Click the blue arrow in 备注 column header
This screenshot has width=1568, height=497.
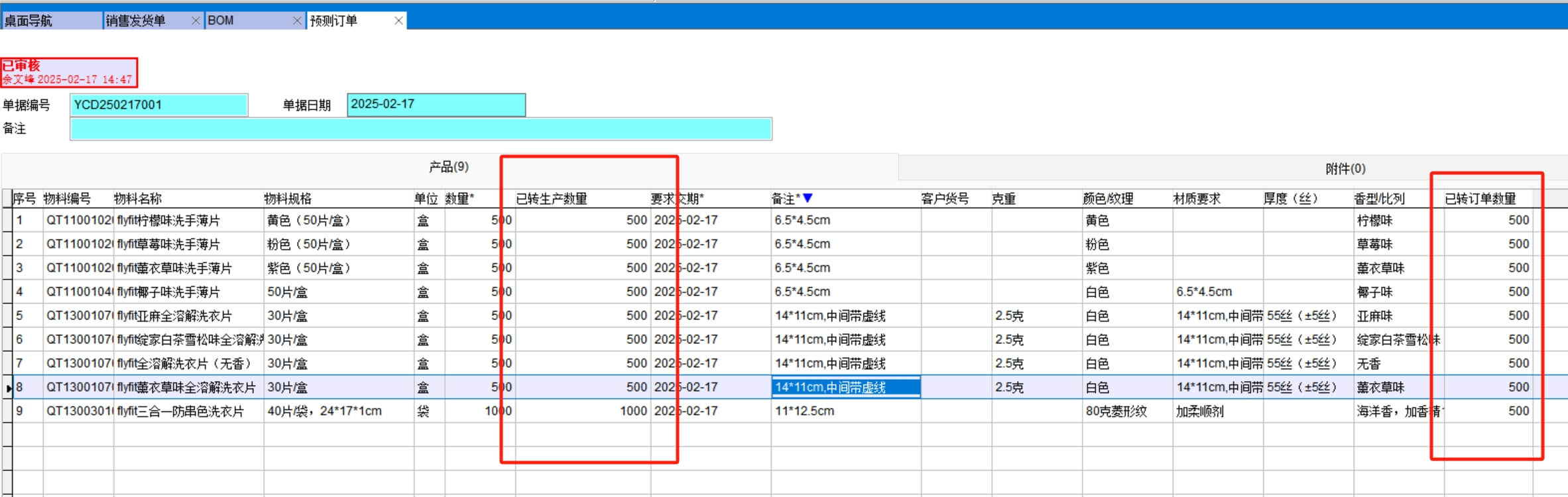pos(808,198)
